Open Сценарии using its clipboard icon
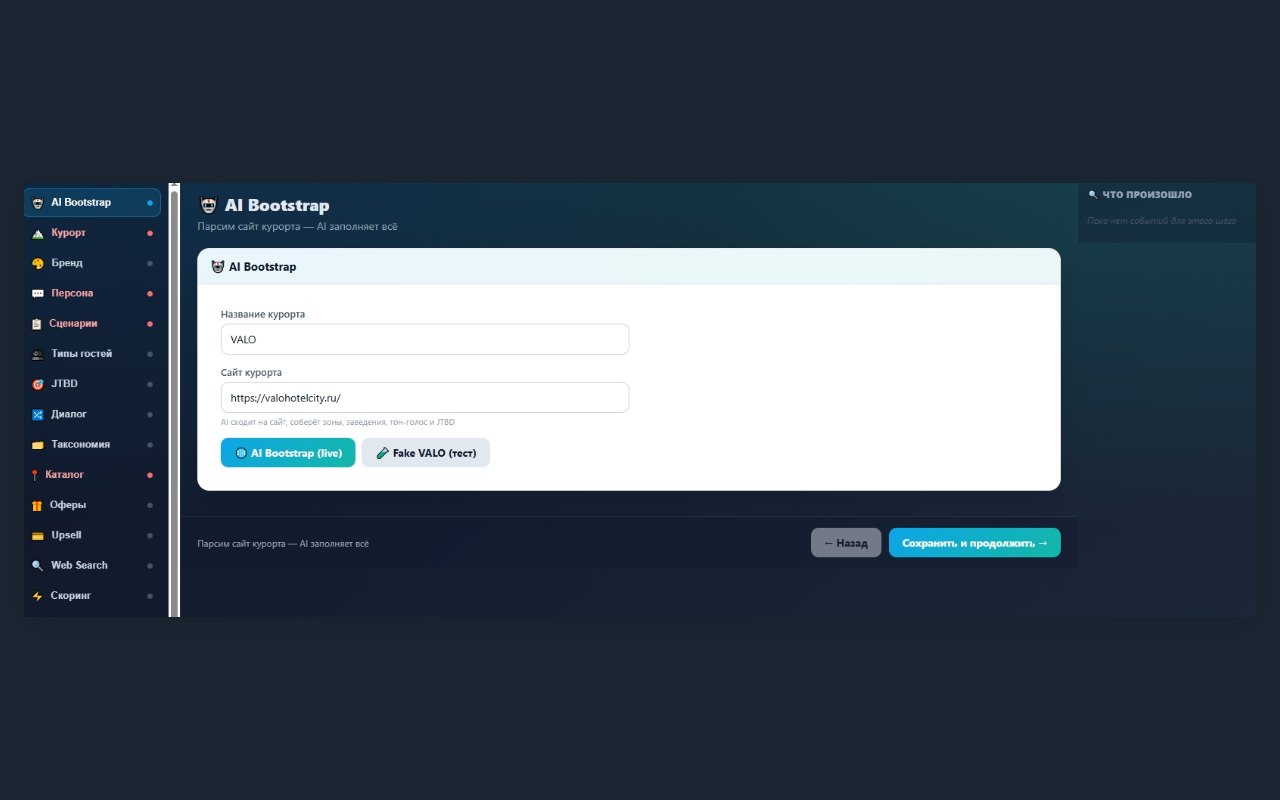1280x800 pixels. (37, 324)
